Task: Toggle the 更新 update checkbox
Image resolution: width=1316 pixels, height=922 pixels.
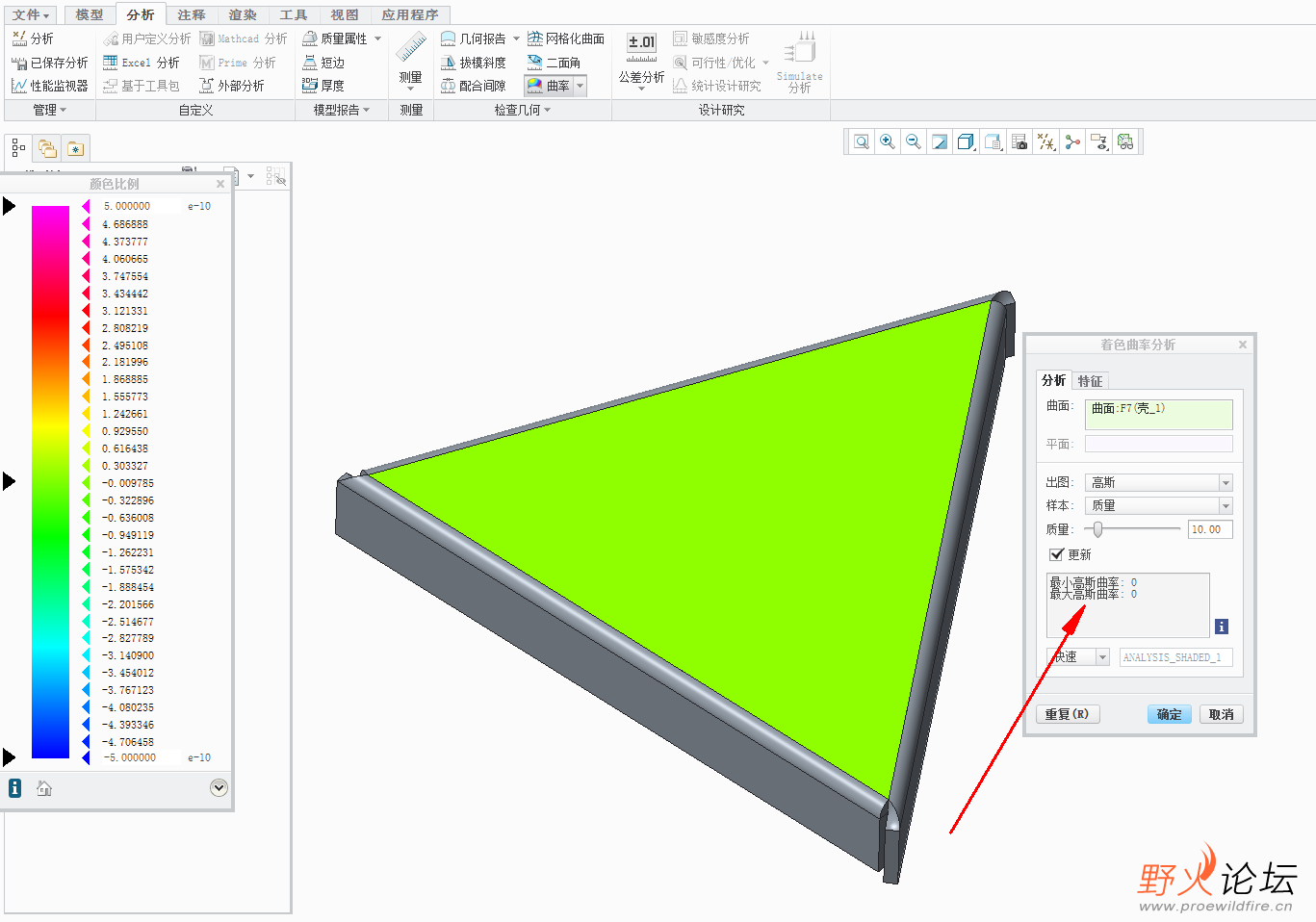Action: pyautogui.click(x=1056, y=554)
